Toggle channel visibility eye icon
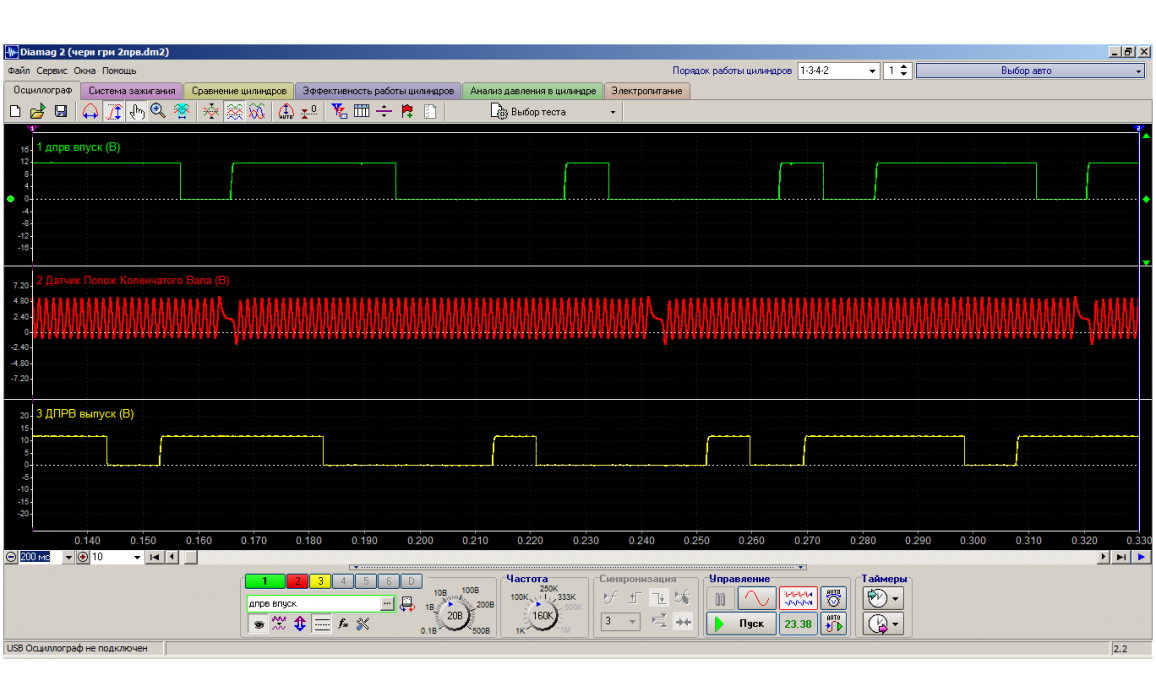The image size is (1156, 700). point(258,624)
